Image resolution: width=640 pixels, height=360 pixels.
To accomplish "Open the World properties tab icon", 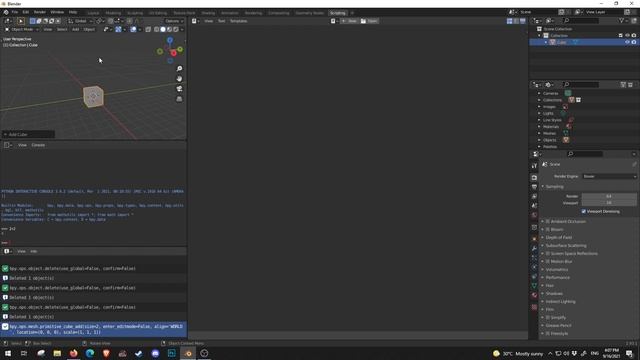I will (x=534, y=215).
